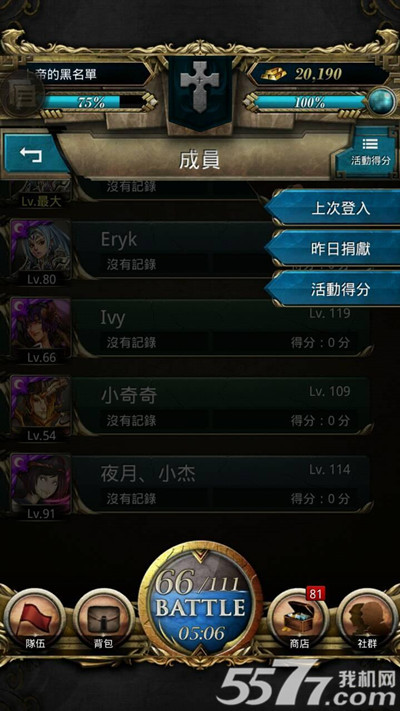Select 昨日捐獻 sort option
400x711 pixels.
pos(334,248)
